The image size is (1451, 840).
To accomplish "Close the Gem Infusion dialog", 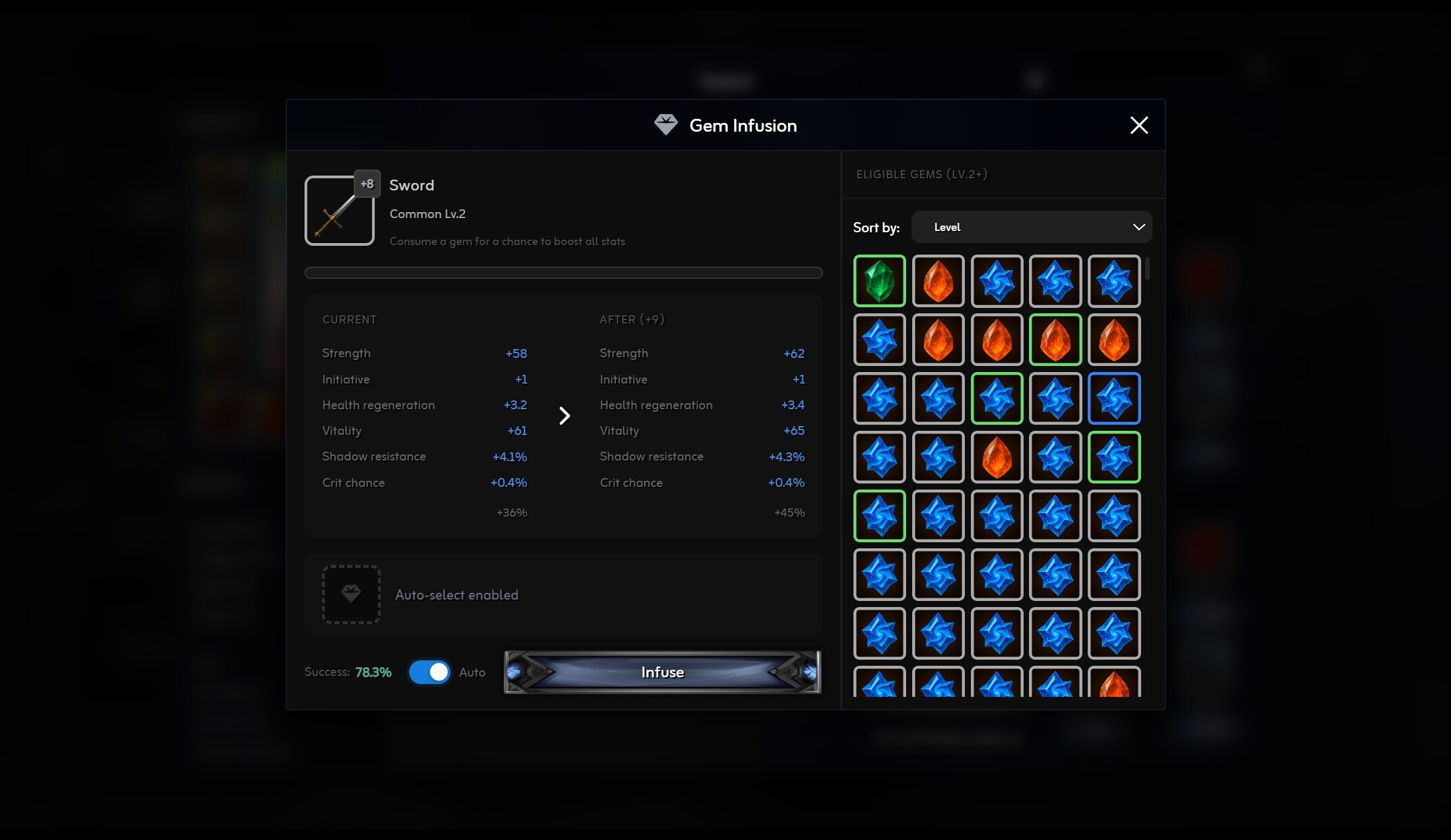I will (1139, 125).
